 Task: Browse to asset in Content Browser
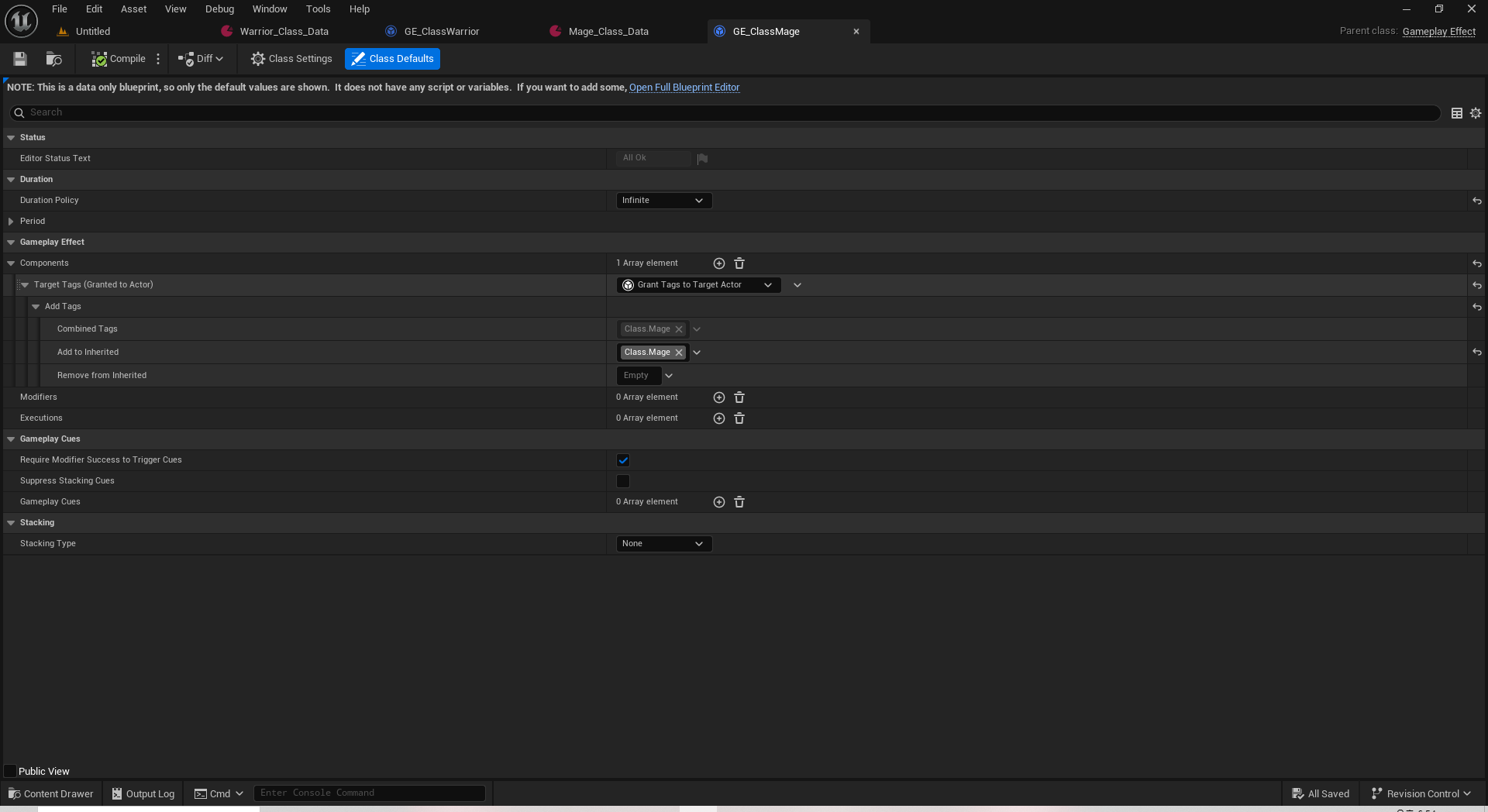click(53, 59)
